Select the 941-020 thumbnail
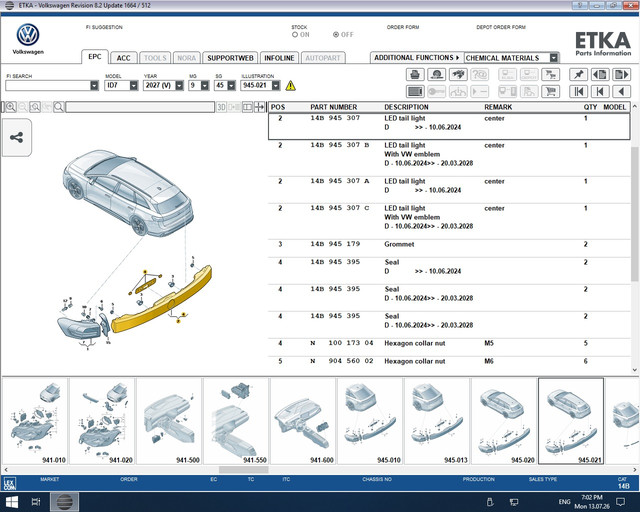The height and width of the screenshot is (512, 640). coord(102,421)
